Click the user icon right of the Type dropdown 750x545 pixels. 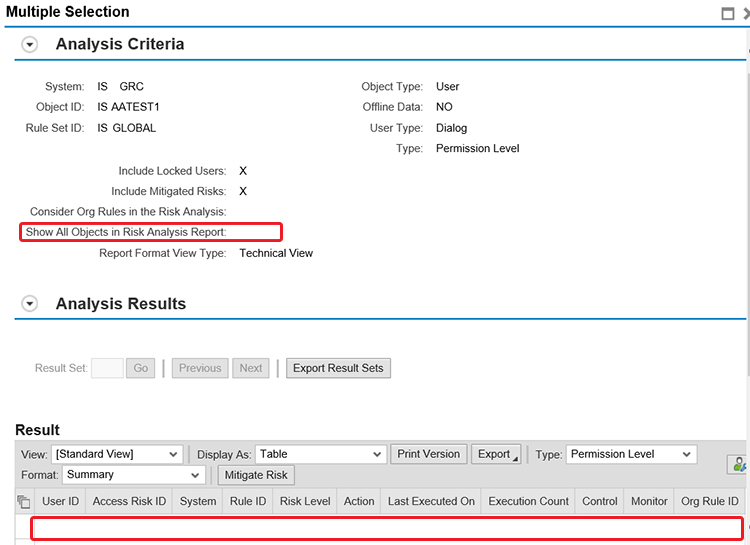[x=738, y=463]
